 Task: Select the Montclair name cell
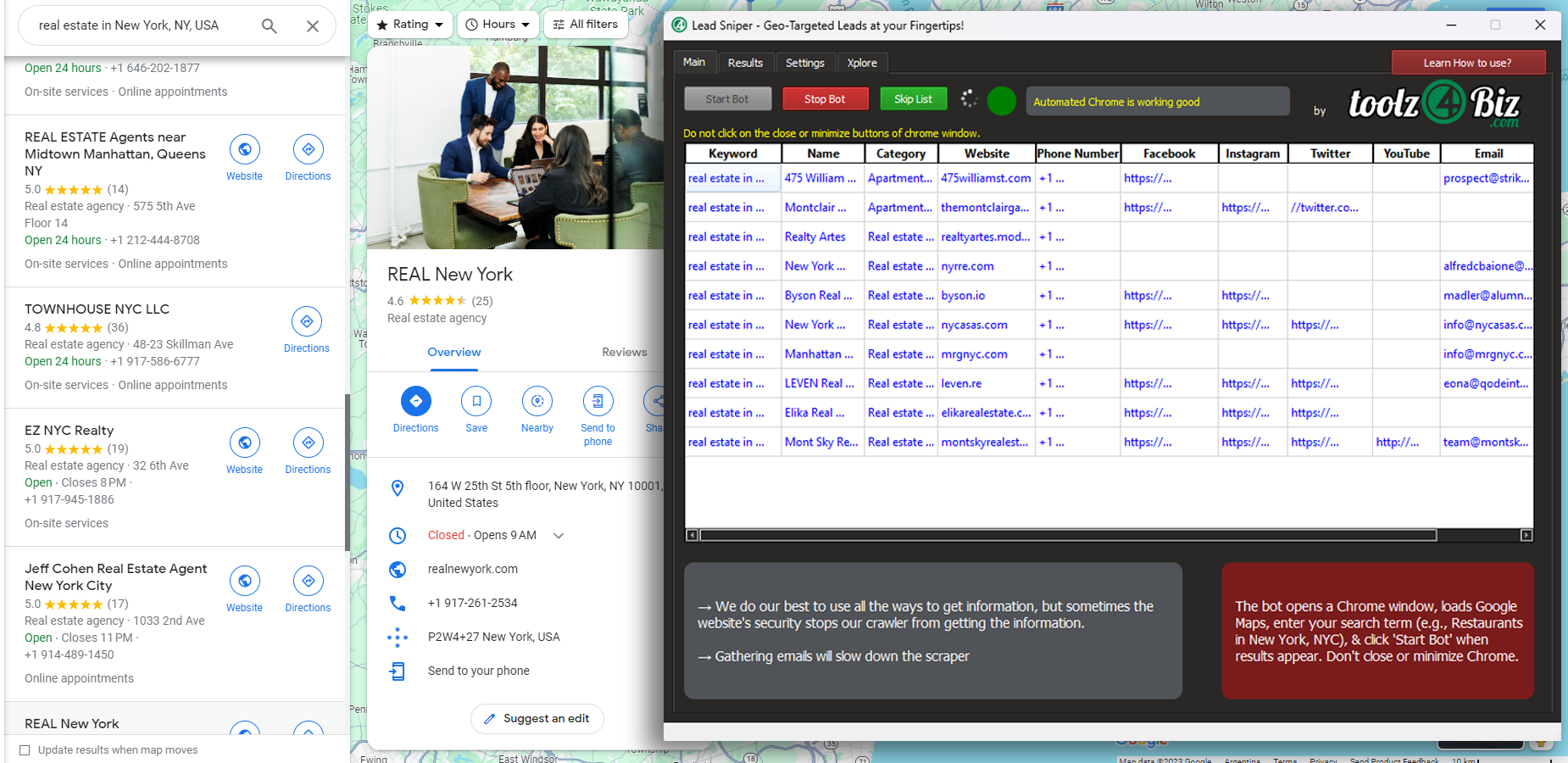(822, 208)
